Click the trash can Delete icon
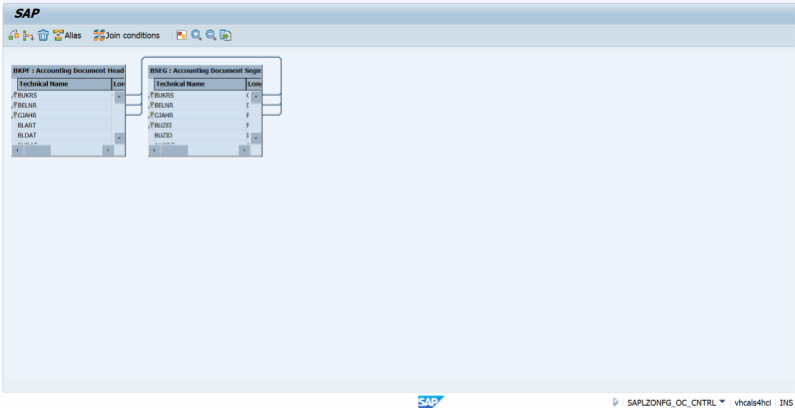795x408 pixels. pyautogui.click(x=43, y=35)
